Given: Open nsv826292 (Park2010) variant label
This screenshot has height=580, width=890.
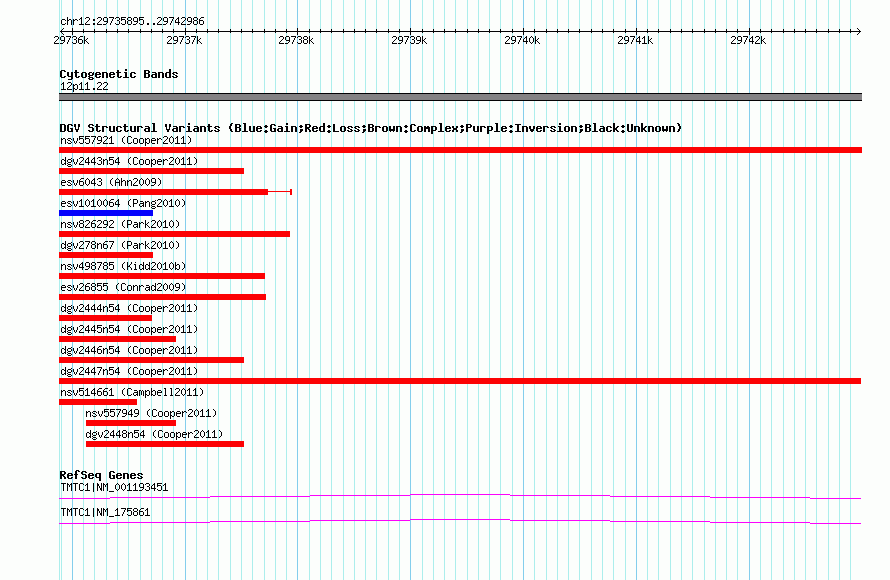Looking at the screenshot, I should point(120,224).
